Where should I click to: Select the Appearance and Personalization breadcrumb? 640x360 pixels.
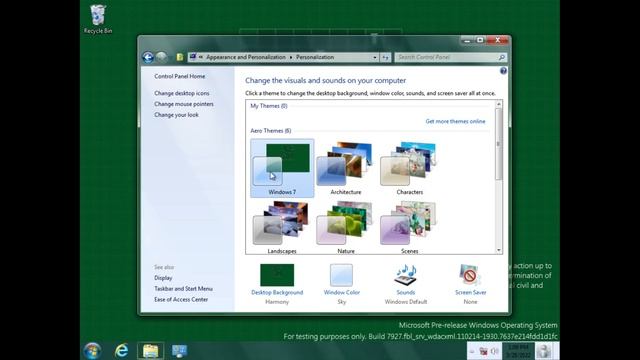[x=246, y=58]
